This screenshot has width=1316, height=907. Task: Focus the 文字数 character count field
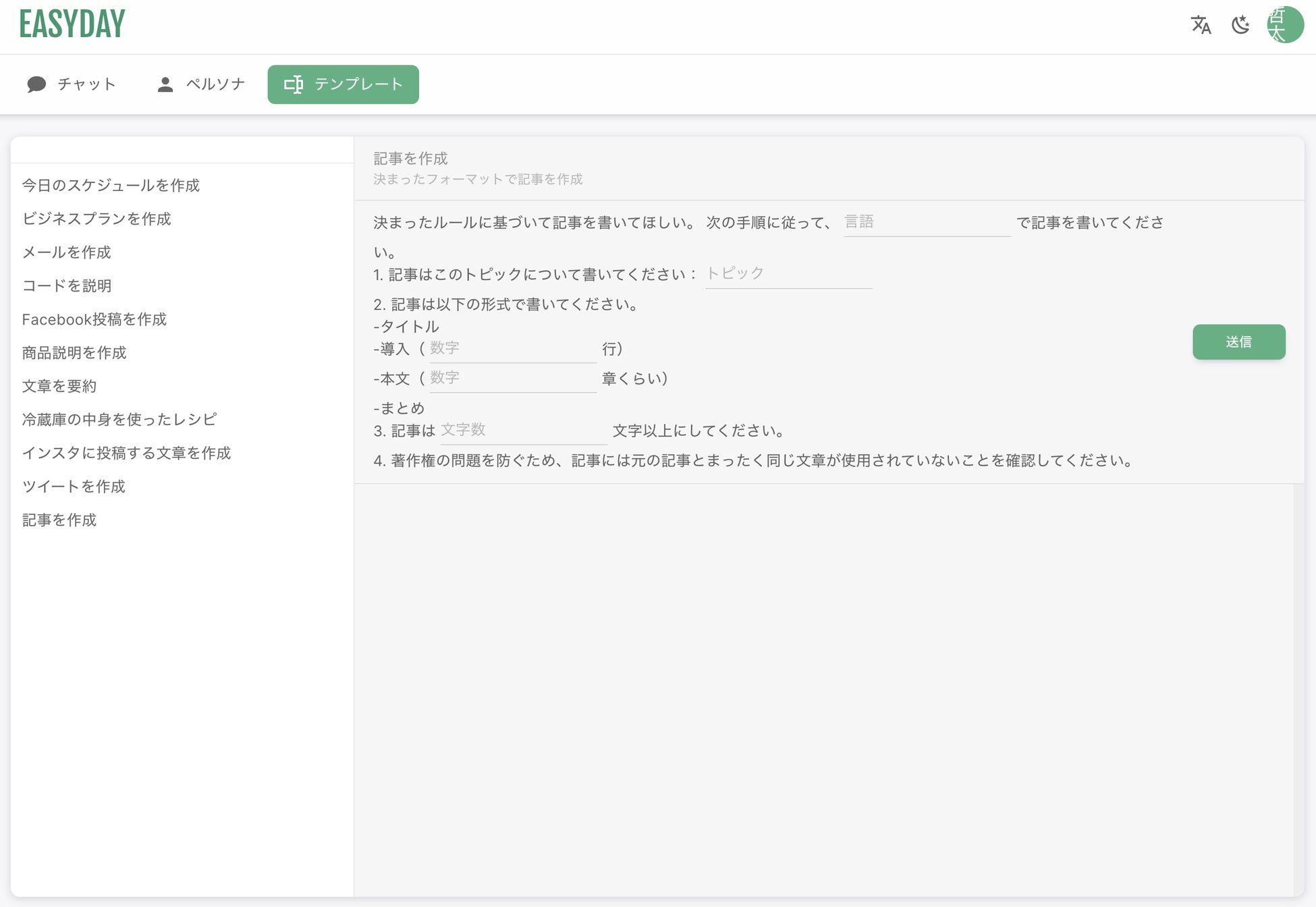click(523, 430)
